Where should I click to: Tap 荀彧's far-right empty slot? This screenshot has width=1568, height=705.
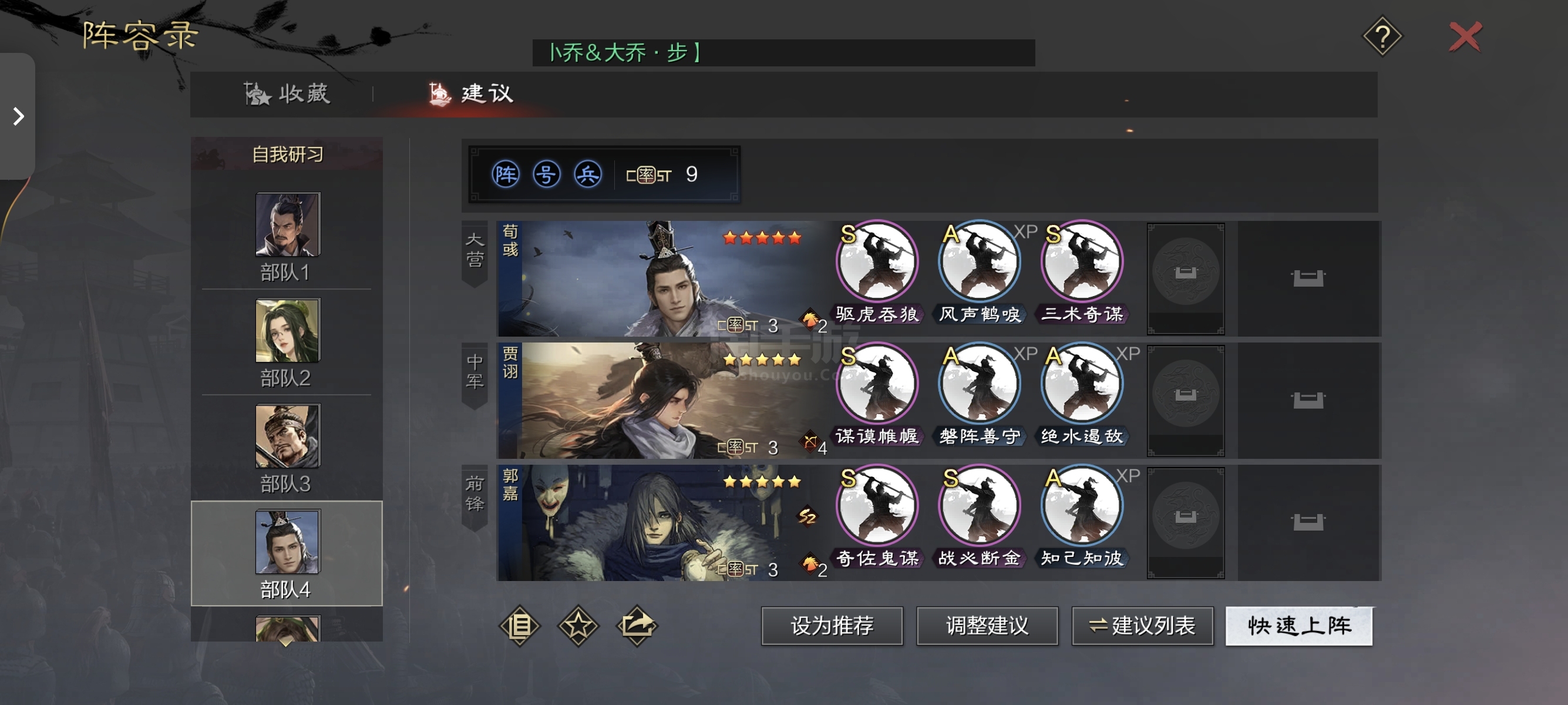coord(1308,278)
